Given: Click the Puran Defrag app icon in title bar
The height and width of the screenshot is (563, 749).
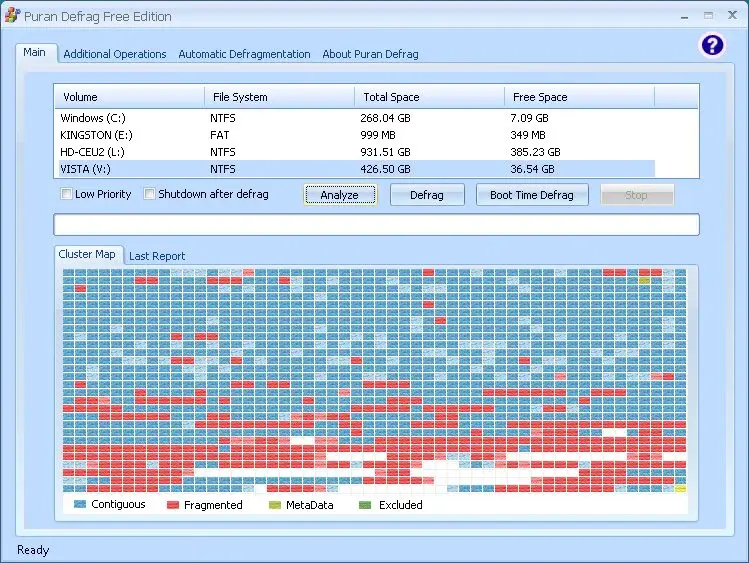Looking at the screenshot, I should [x=12, y=15].
